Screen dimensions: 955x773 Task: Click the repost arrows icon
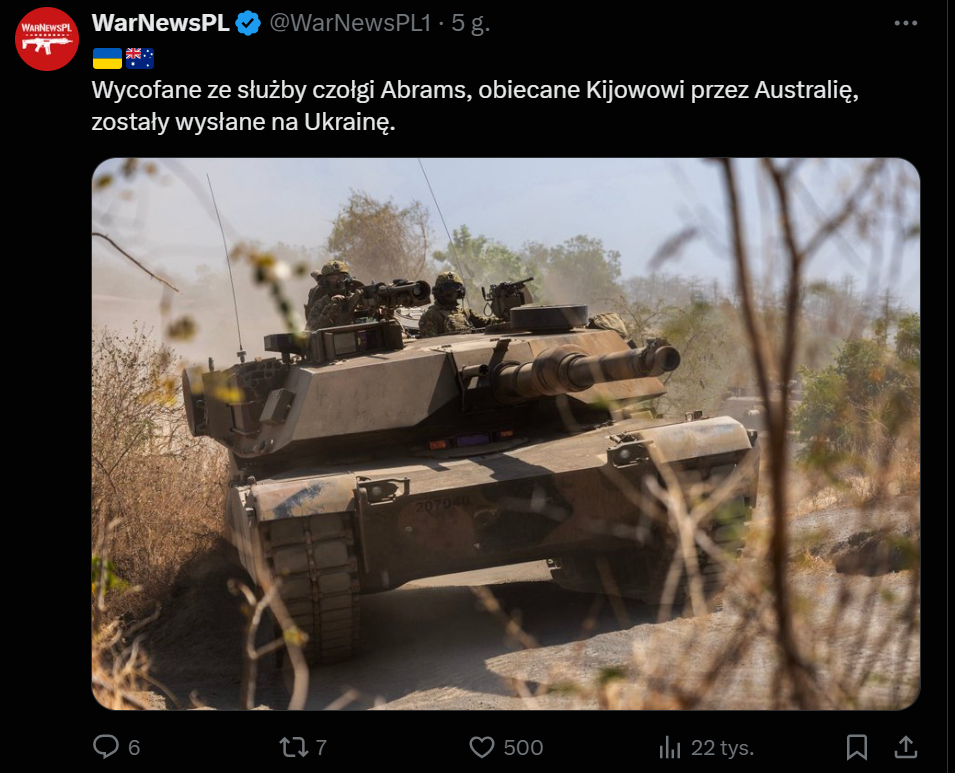pyautogui.click(x=294, y=747)
